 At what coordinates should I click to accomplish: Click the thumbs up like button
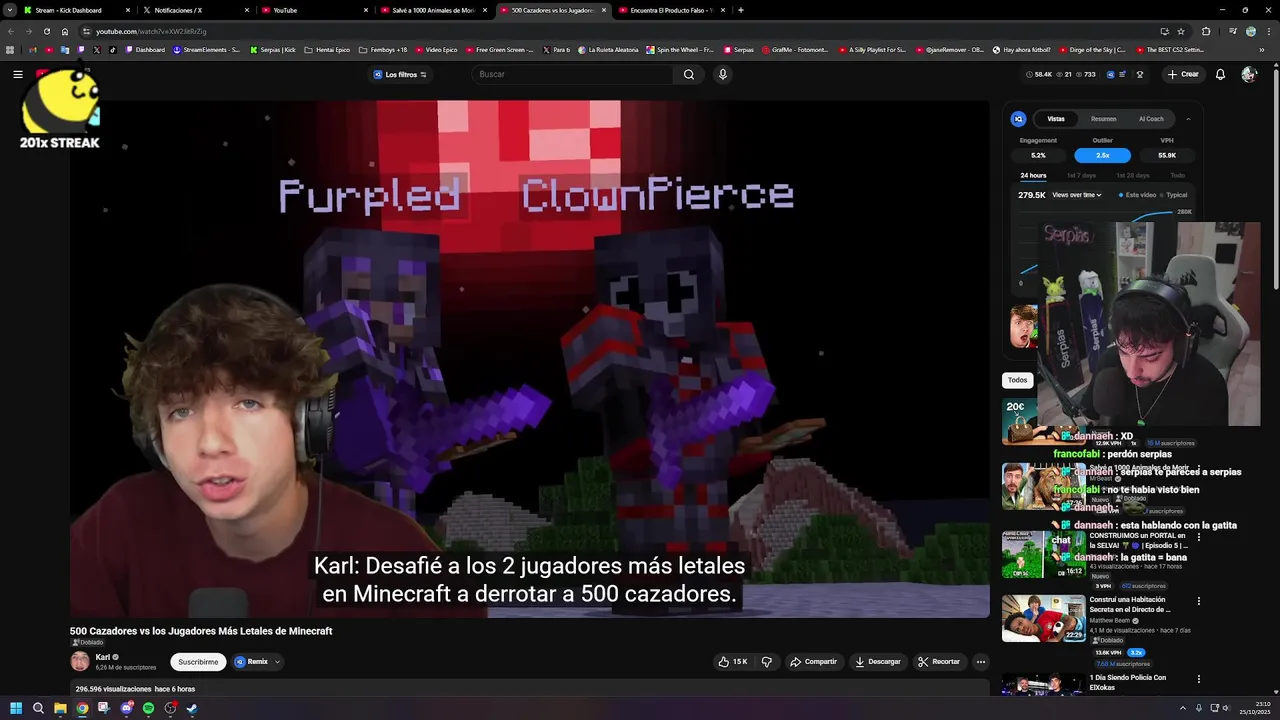[733, 661]
